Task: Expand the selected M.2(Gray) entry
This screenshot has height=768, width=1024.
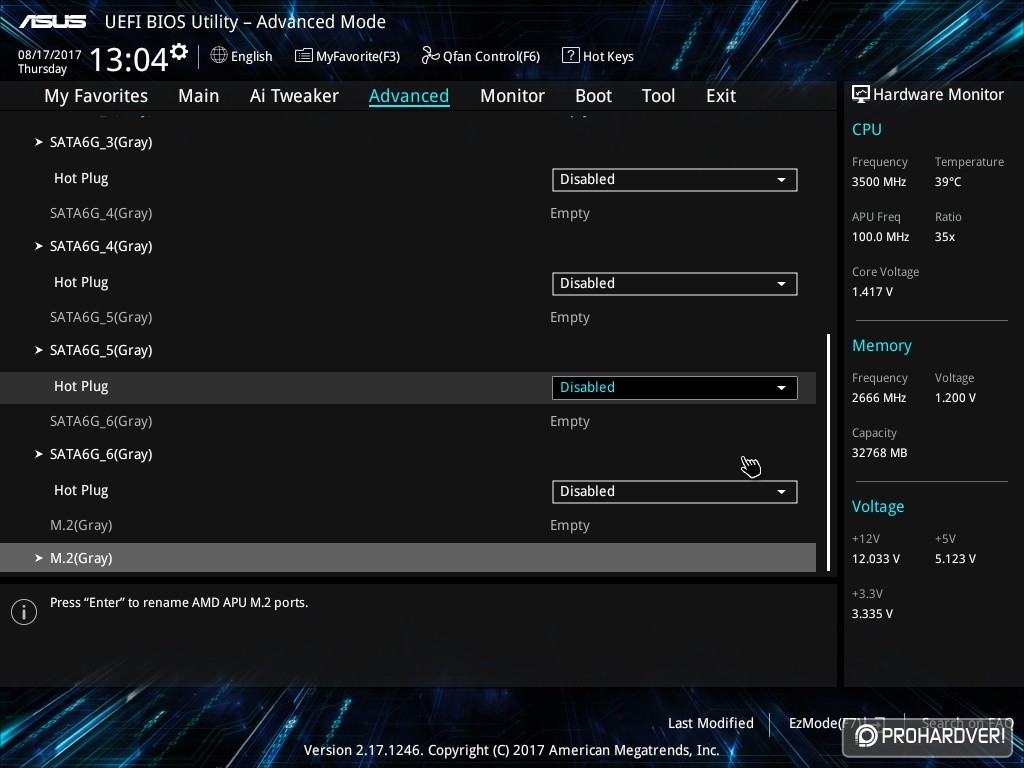Action: coord(408,558)
